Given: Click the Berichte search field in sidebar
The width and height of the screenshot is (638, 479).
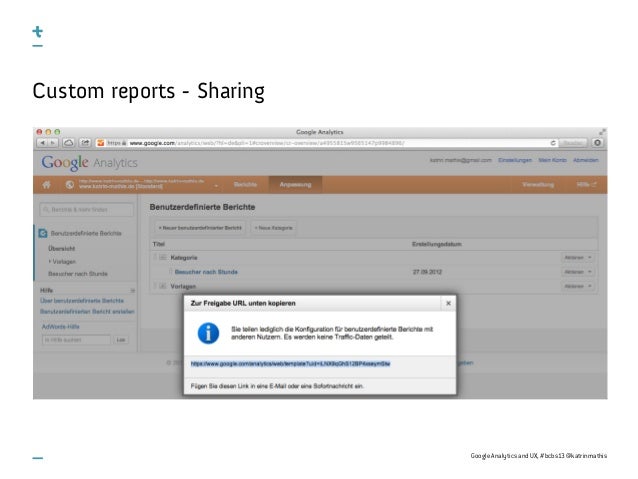Looking at the screenshot, I should point(86,210).
